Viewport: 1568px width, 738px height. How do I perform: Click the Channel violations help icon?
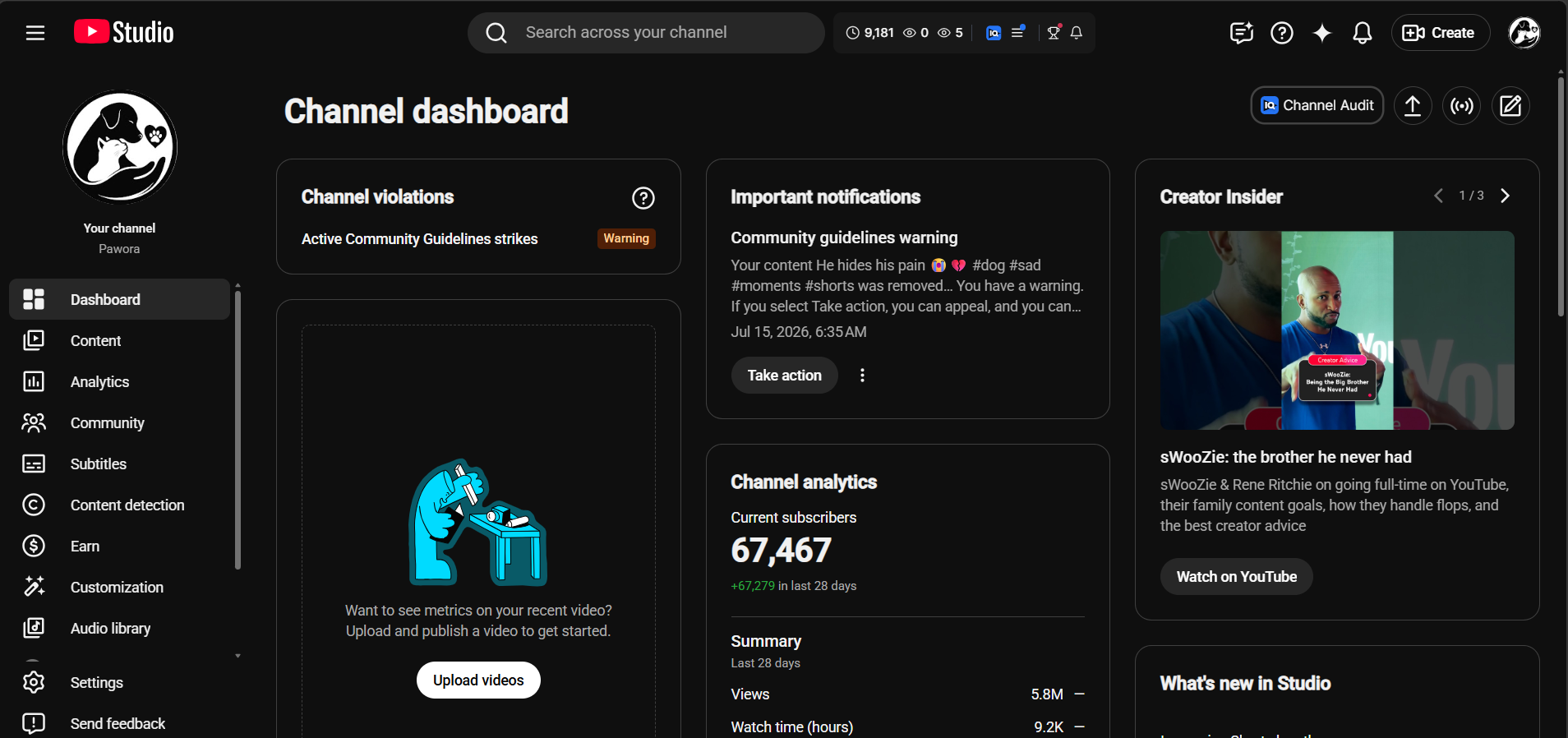643,198
